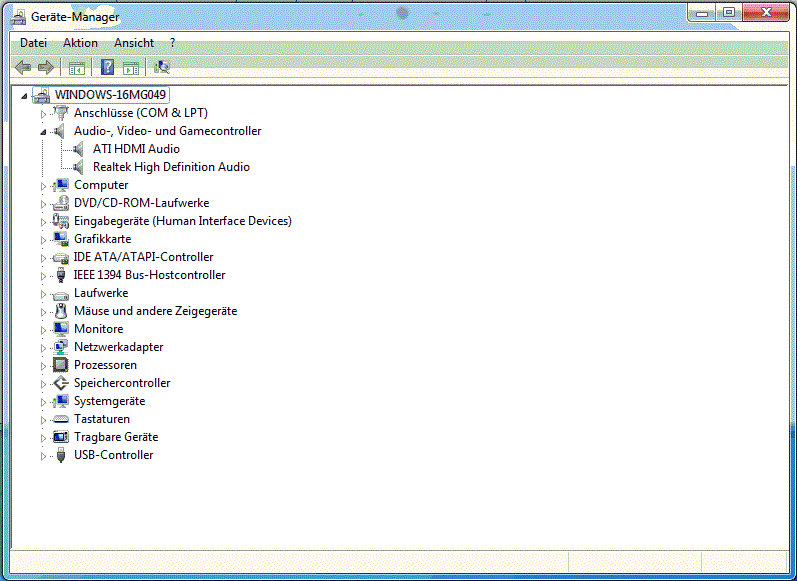Image resolution: width=797 pixels, height=581 pixels.
Task: Minimize the Geräte-Manager window
Action: pyautogui.click(x=702, y=13)
